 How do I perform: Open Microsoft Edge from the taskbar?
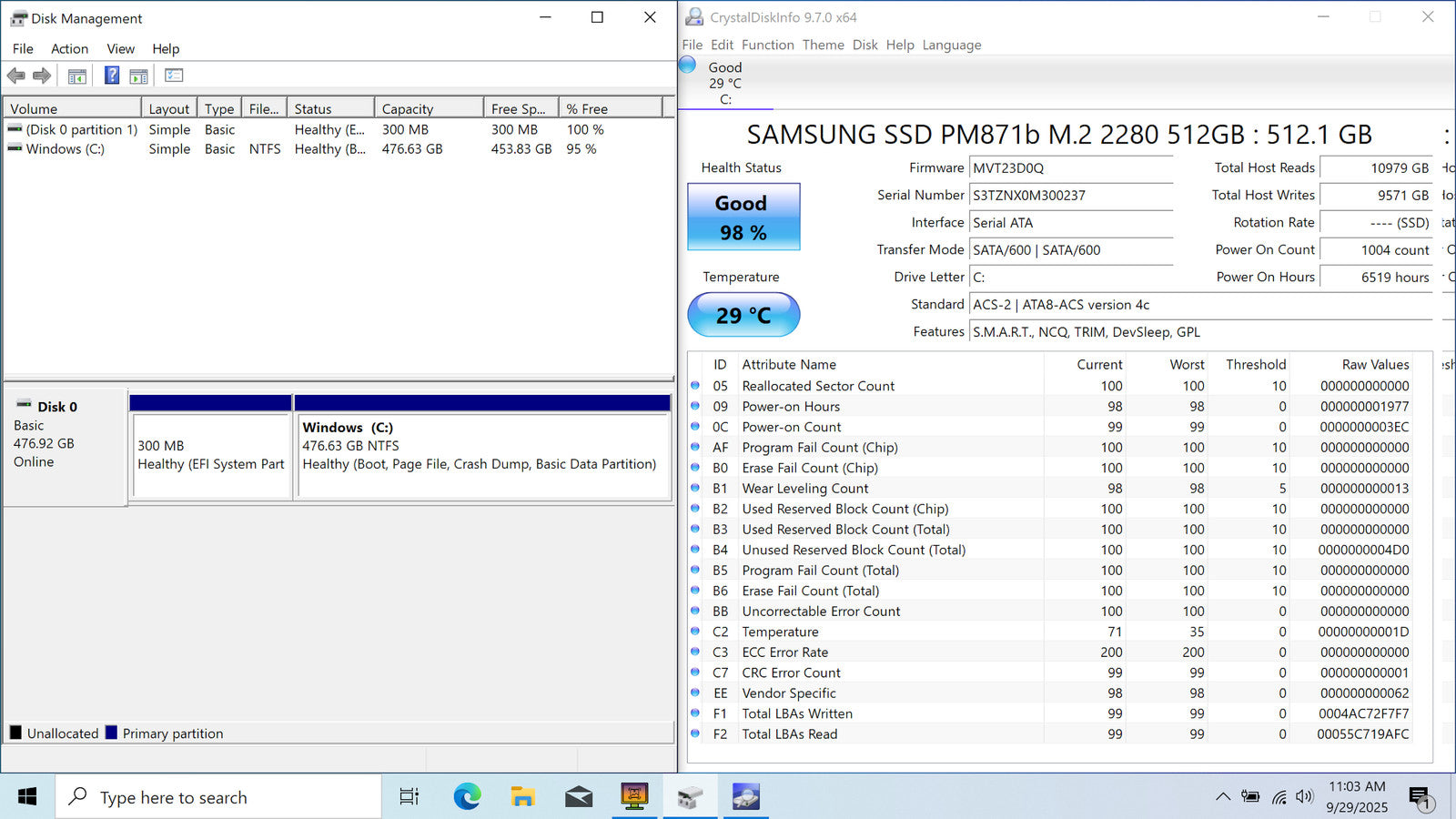pos(467,797)
